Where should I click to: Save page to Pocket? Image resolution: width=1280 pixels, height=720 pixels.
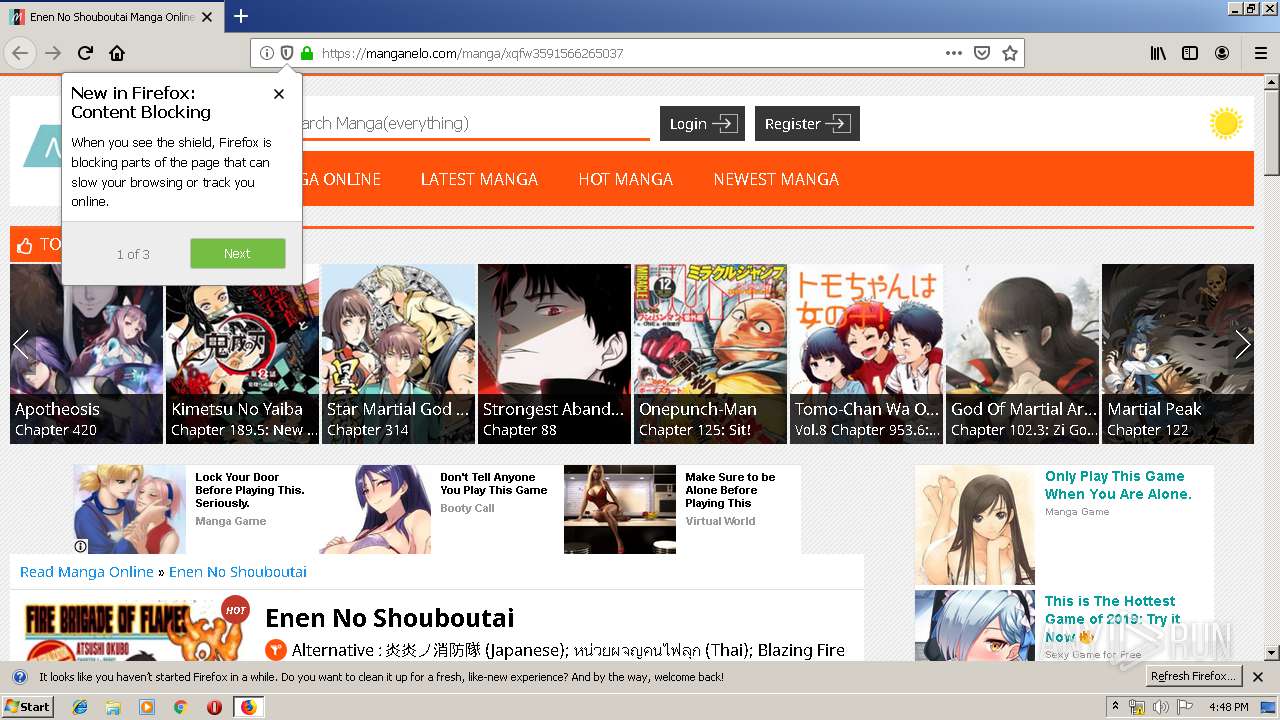(982, 53)
